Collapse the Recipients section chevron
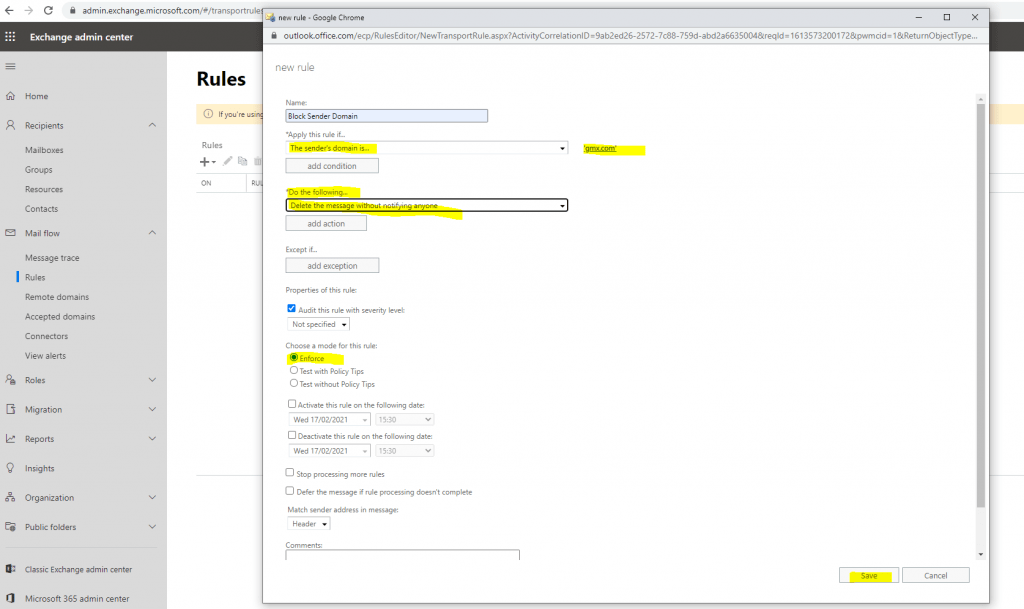1024x609 pixels. (152, 125)
